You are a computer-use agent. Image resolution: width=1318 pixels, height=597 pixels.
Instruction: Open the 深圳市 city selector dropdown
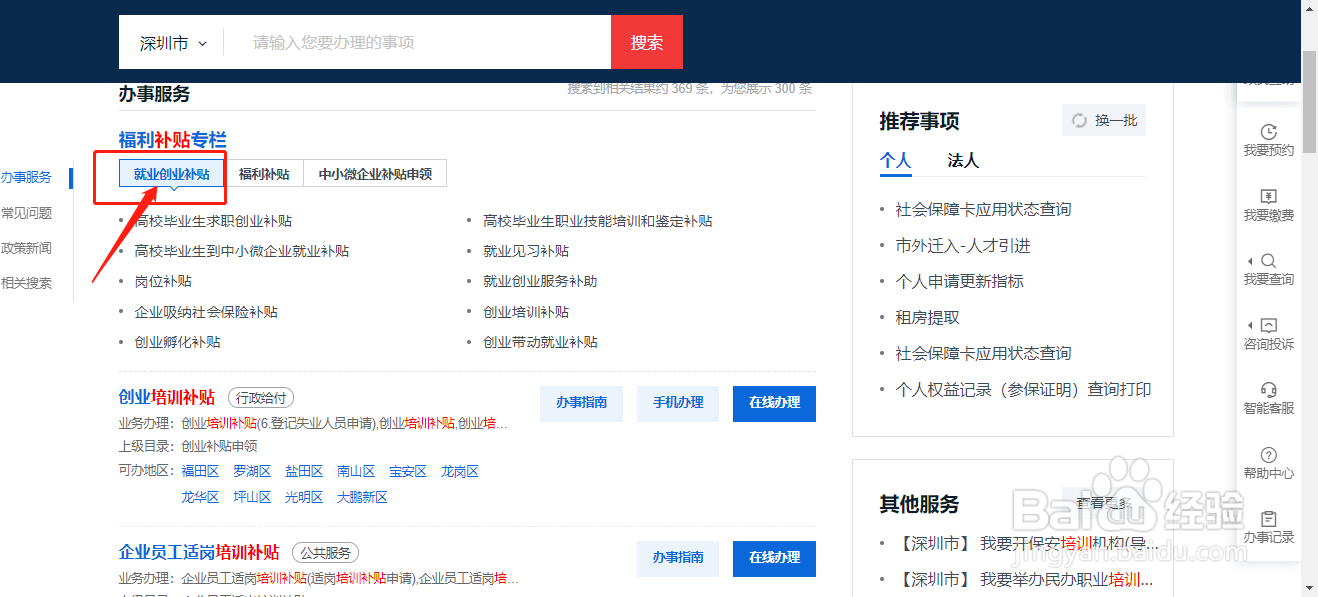pyautogui.click(x=171, y=42)
